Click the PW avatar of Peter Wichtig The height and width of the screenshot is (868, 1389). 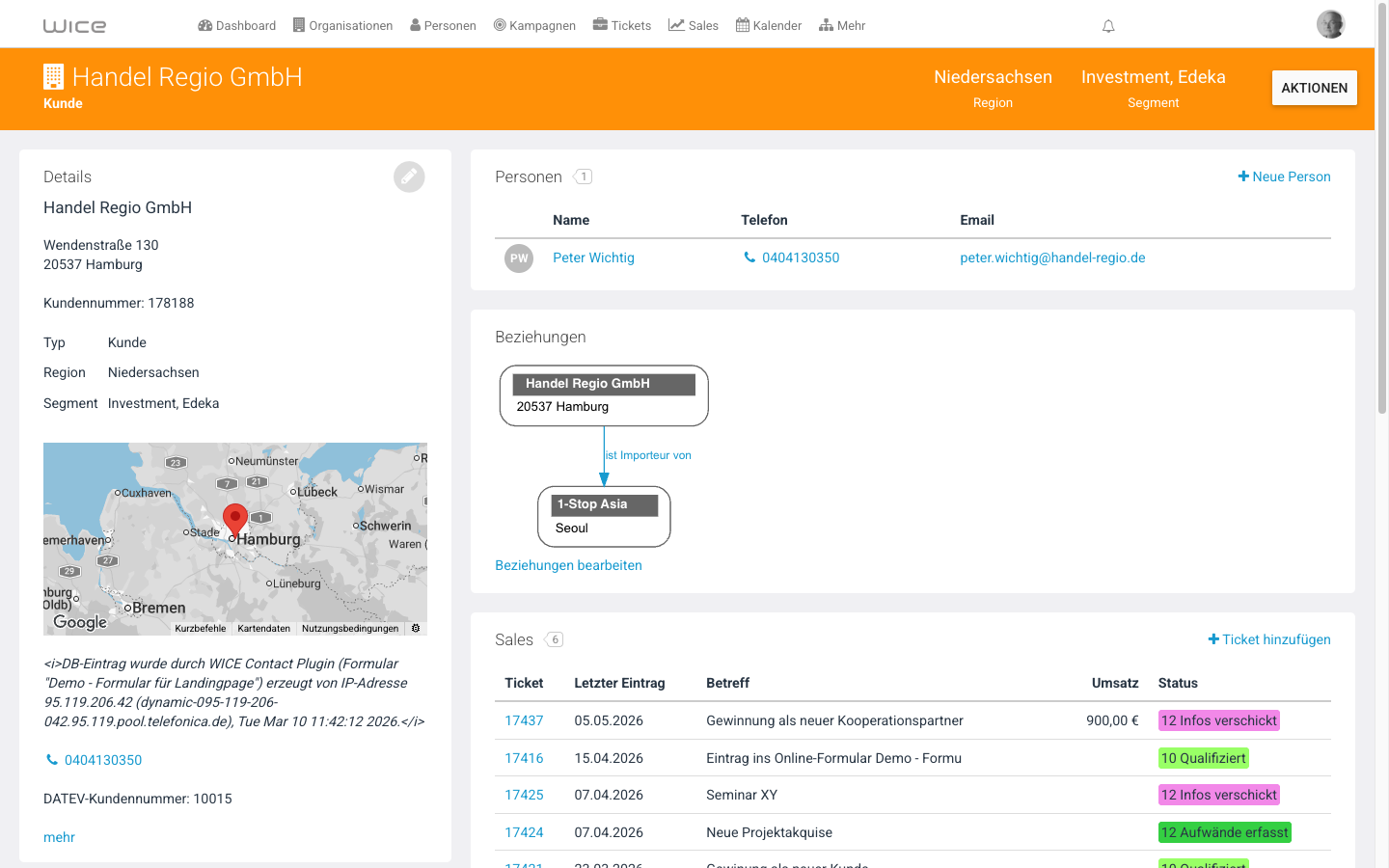coord(519,258)
